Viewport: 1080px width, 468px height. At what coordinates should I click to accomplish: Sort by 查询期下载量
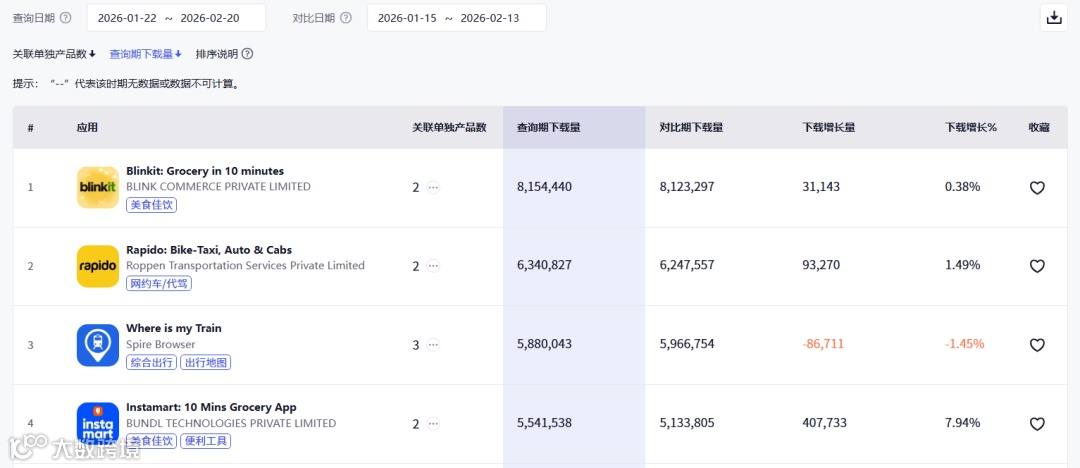point(145,54)
